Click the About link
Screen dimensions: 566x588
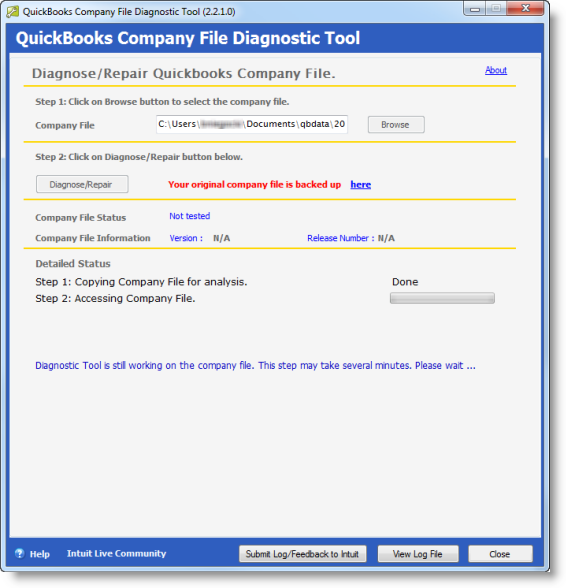[496, 70]
